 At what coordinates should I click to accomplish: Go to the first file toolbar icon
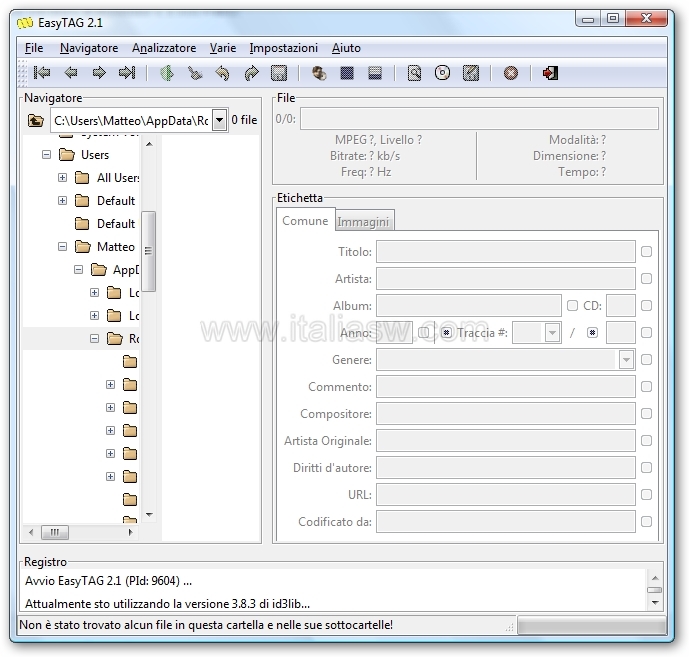click(x=42, y=73)
